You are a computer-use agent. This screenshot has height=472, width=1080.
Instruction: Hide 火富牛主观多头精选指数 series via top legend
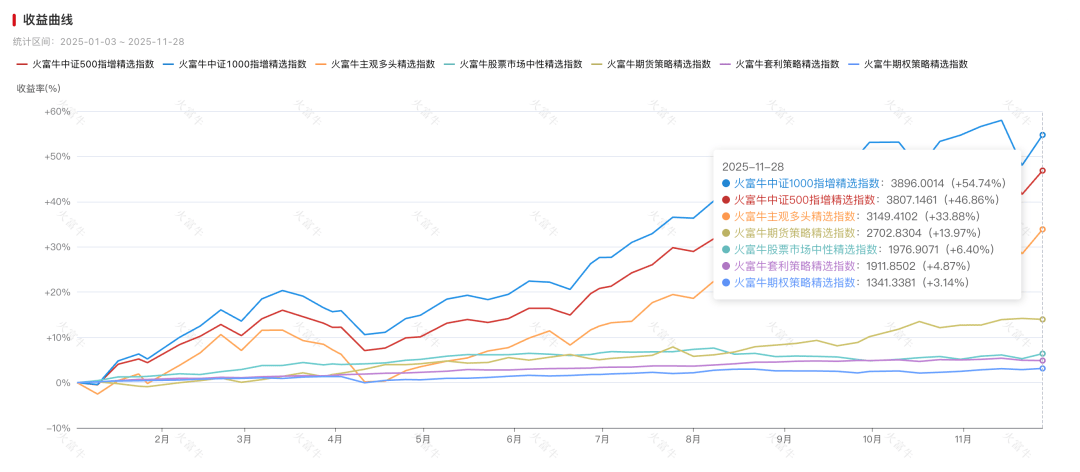(x=383, y=63)
